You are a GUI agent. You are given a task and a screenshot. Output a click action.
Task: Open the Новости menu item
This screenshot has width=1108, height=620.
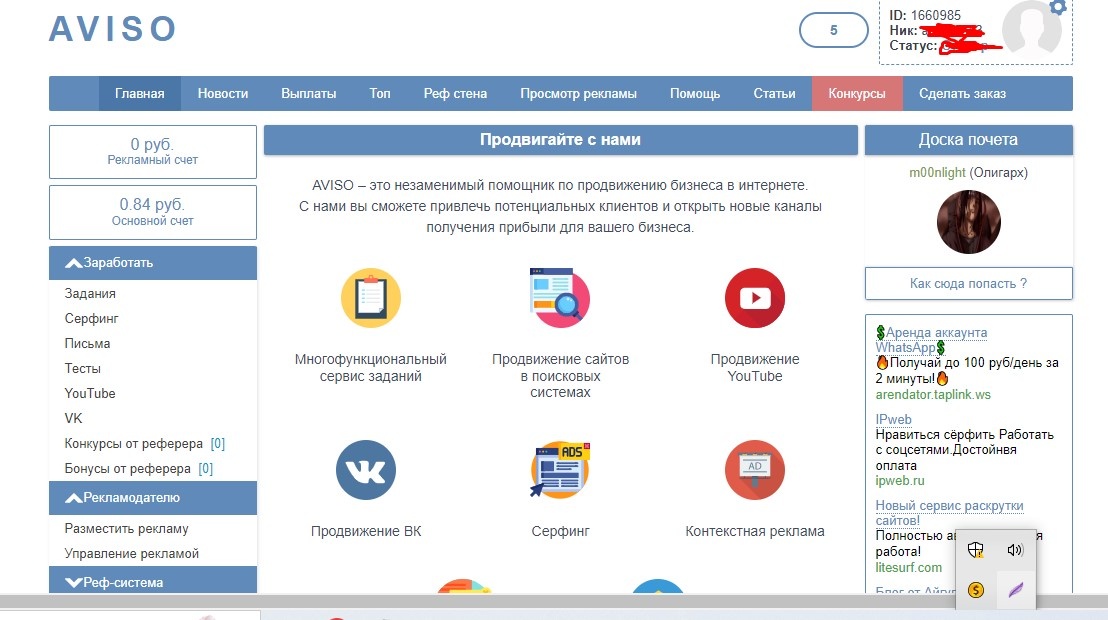[x=223, y=93]
